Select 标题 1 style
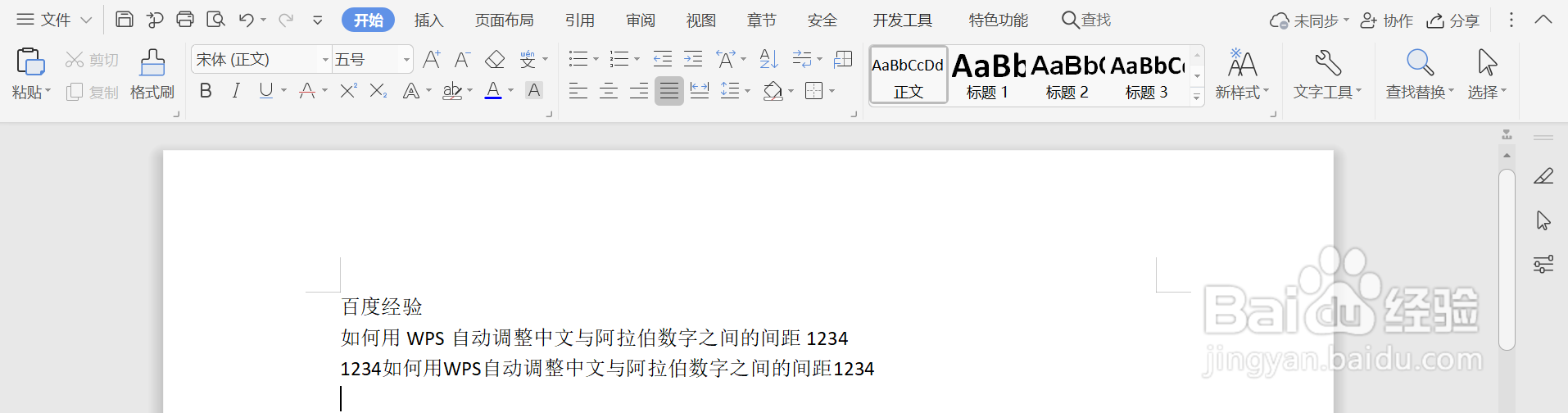 (988, 75)
